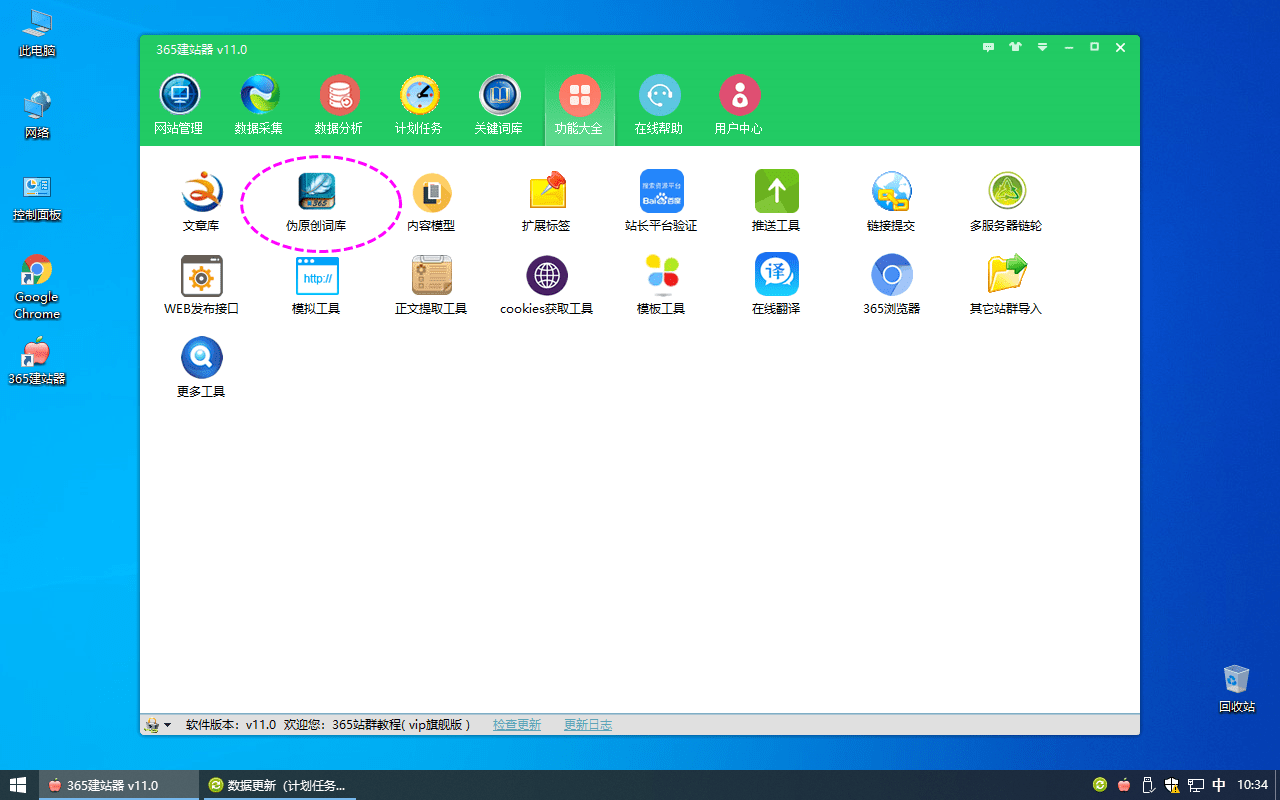Launch the 推送工具 icon
The width and height of the screenshot is (1280, 800).
click(776, 201)
